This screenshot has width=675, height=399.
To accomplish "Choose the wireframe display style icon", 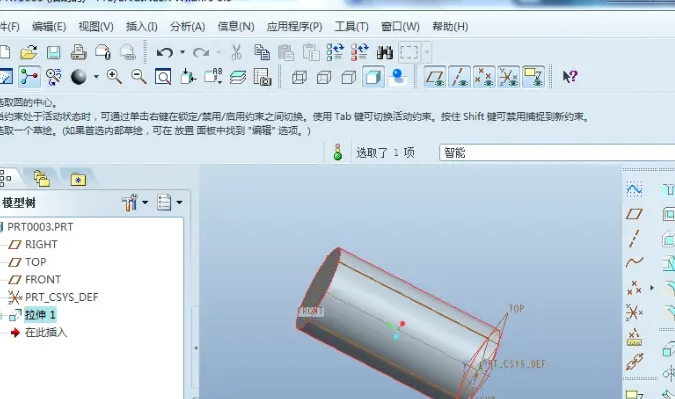I will [299, 77].
